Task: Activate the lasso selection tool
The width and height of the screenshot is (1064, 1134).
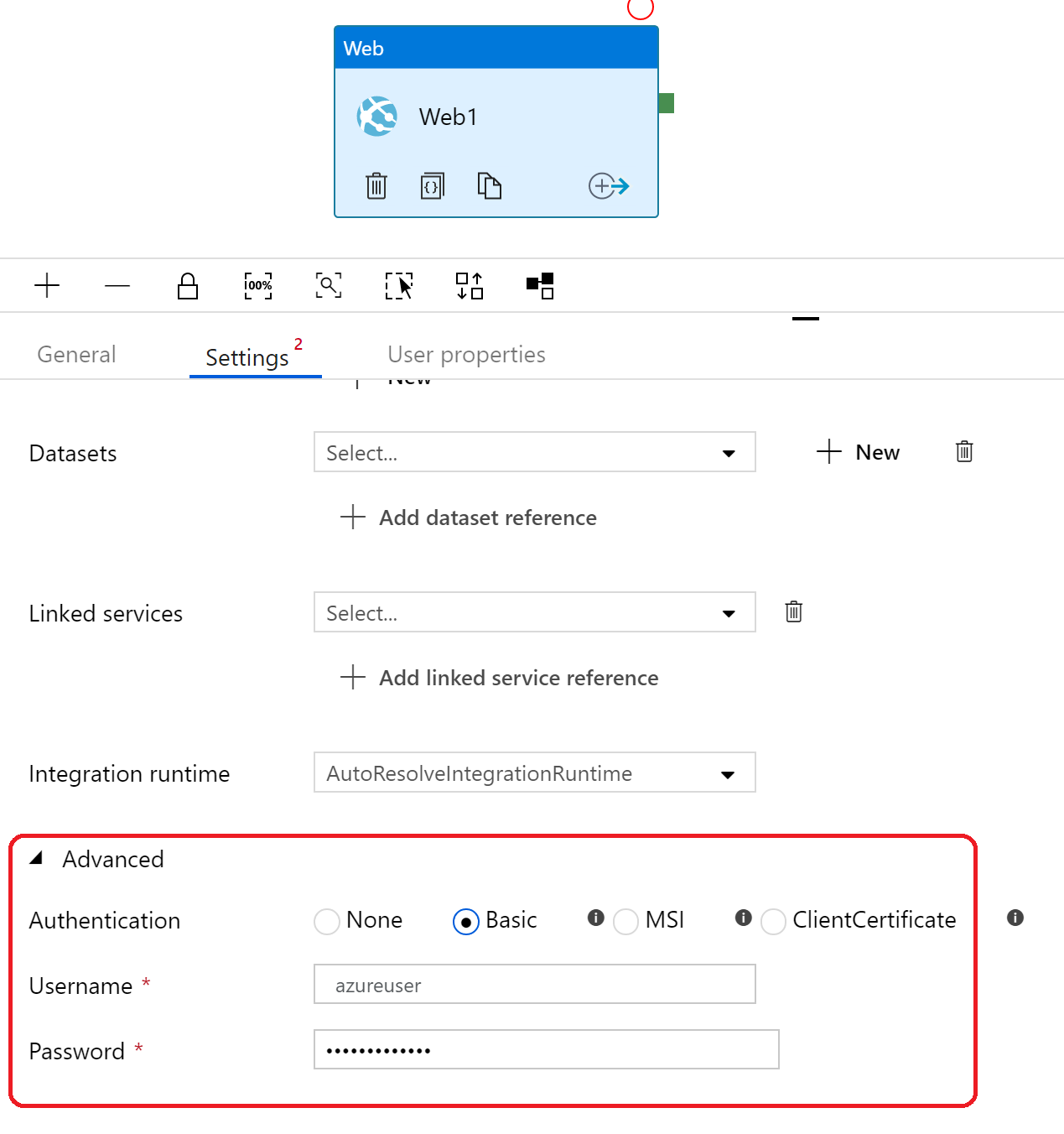Action: pos(399,285)
